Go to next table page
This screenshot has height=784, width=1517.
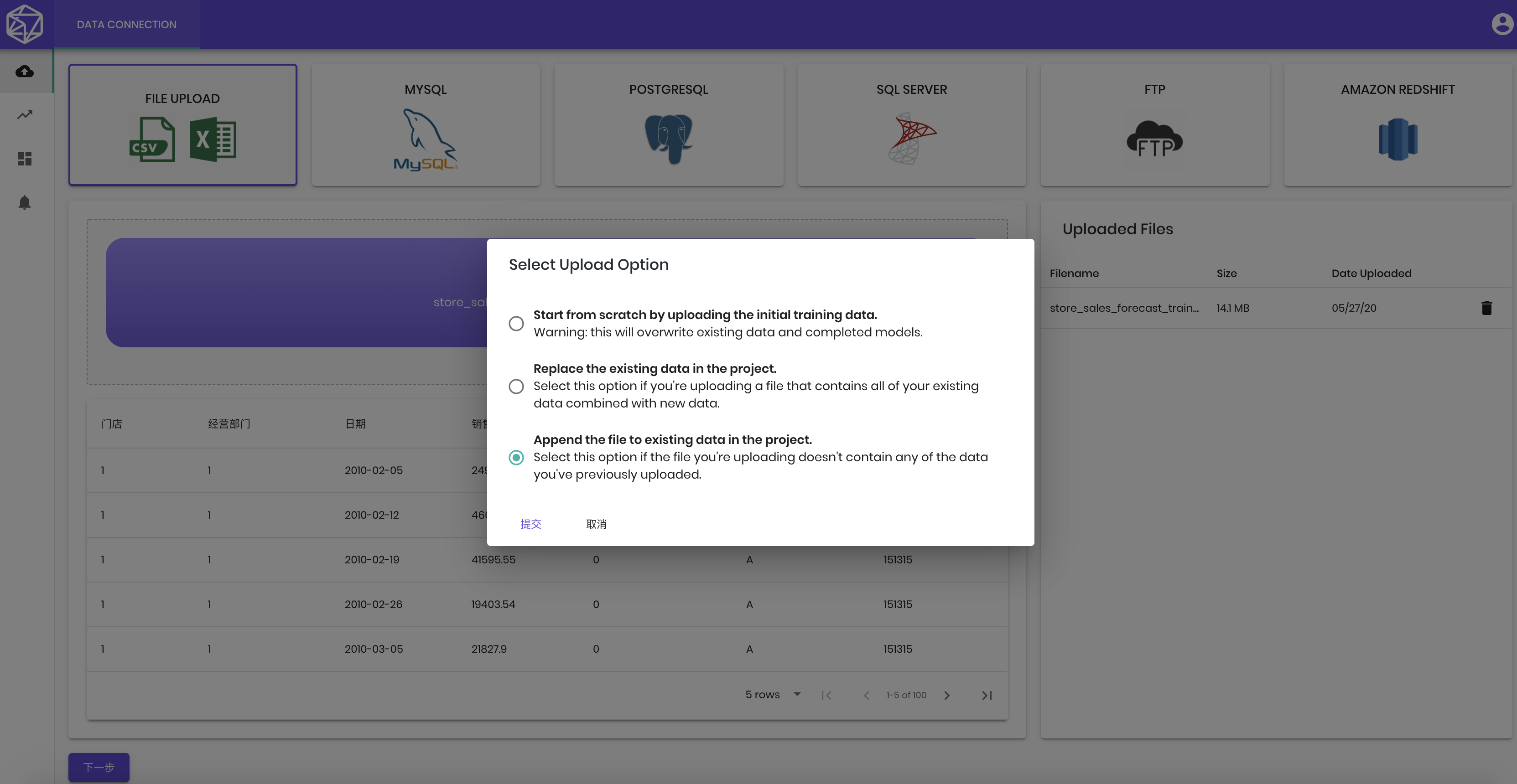tap(947, 695)
